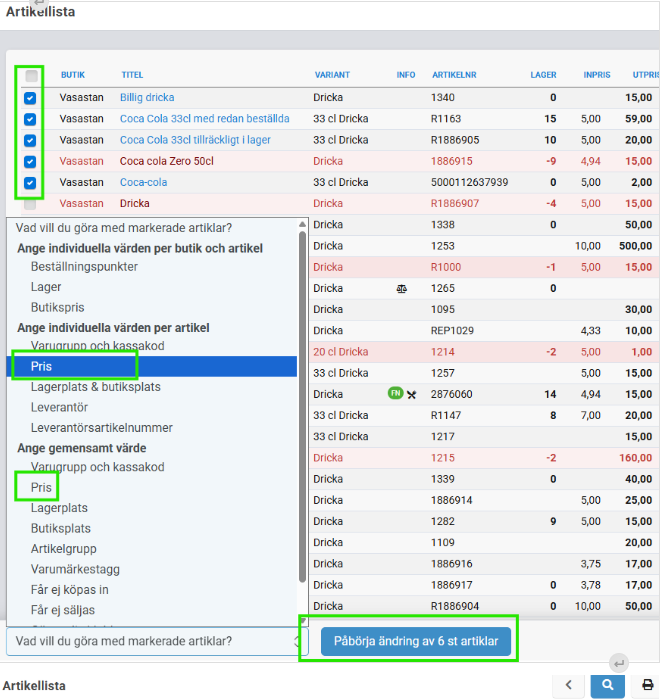Open the Coca Cola 33cl tillräckligt i lager link
Viewport: 660px width, 700px height.
point(195,140)
